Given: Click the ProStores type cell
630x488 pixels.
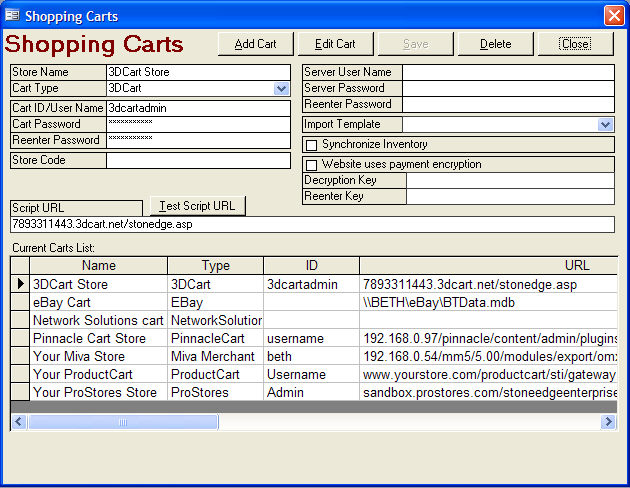Looking at the screenshot, I should point(215,392).
